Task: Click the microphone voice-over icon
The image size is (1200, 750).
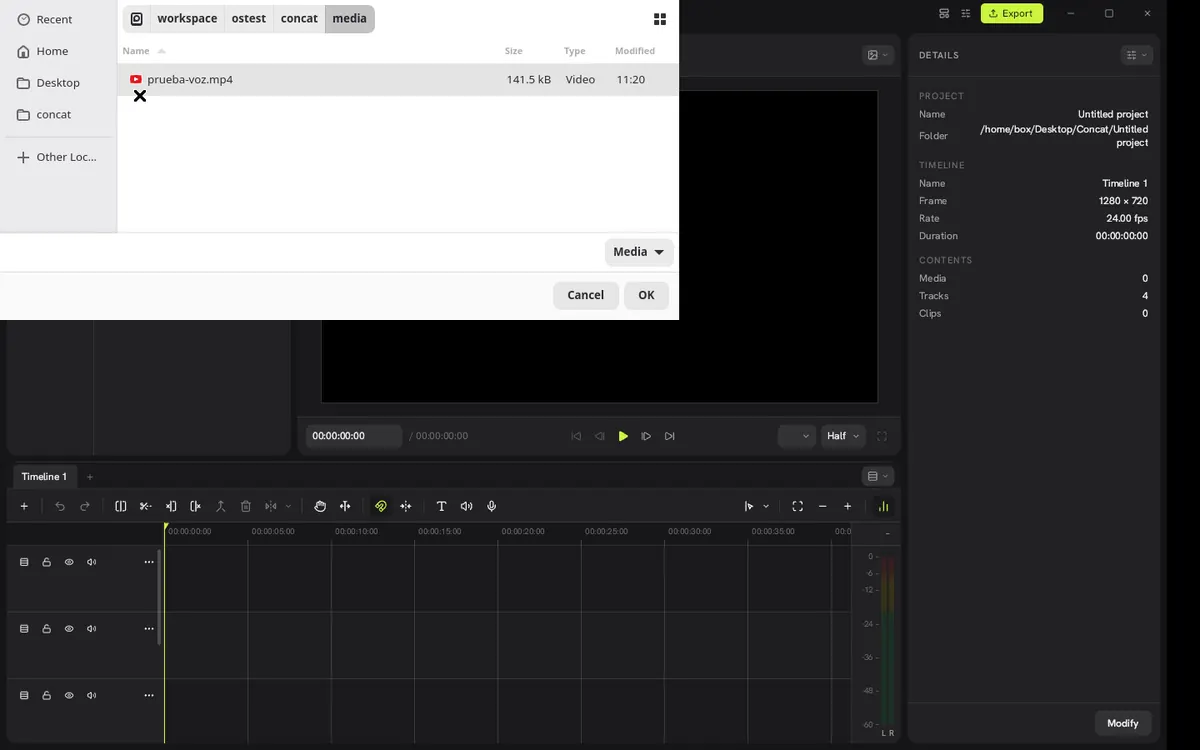Action: tap(492, 506)
